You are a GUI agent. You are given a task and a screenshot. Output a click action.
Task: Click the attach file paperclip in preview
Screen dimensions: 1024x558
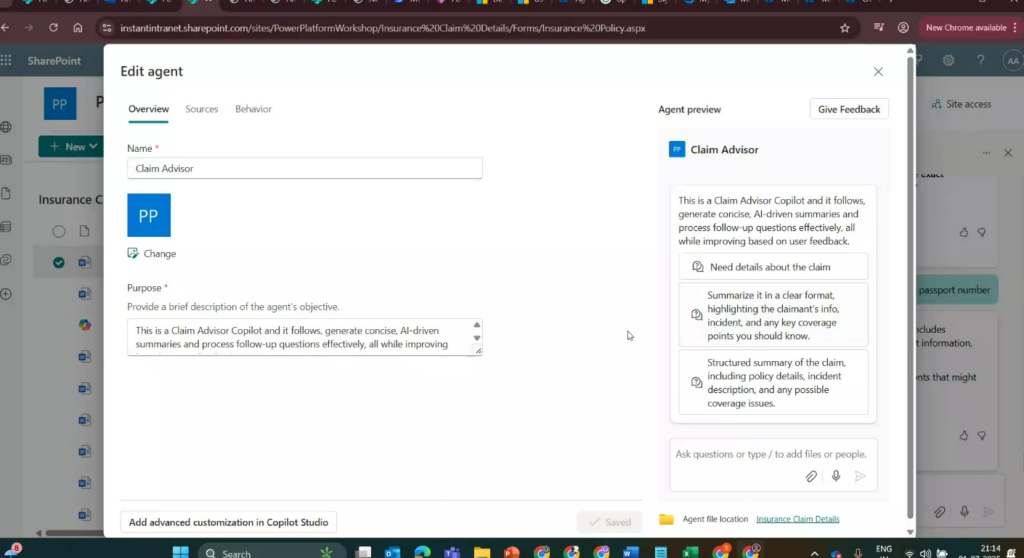click(x=810, y=476)
